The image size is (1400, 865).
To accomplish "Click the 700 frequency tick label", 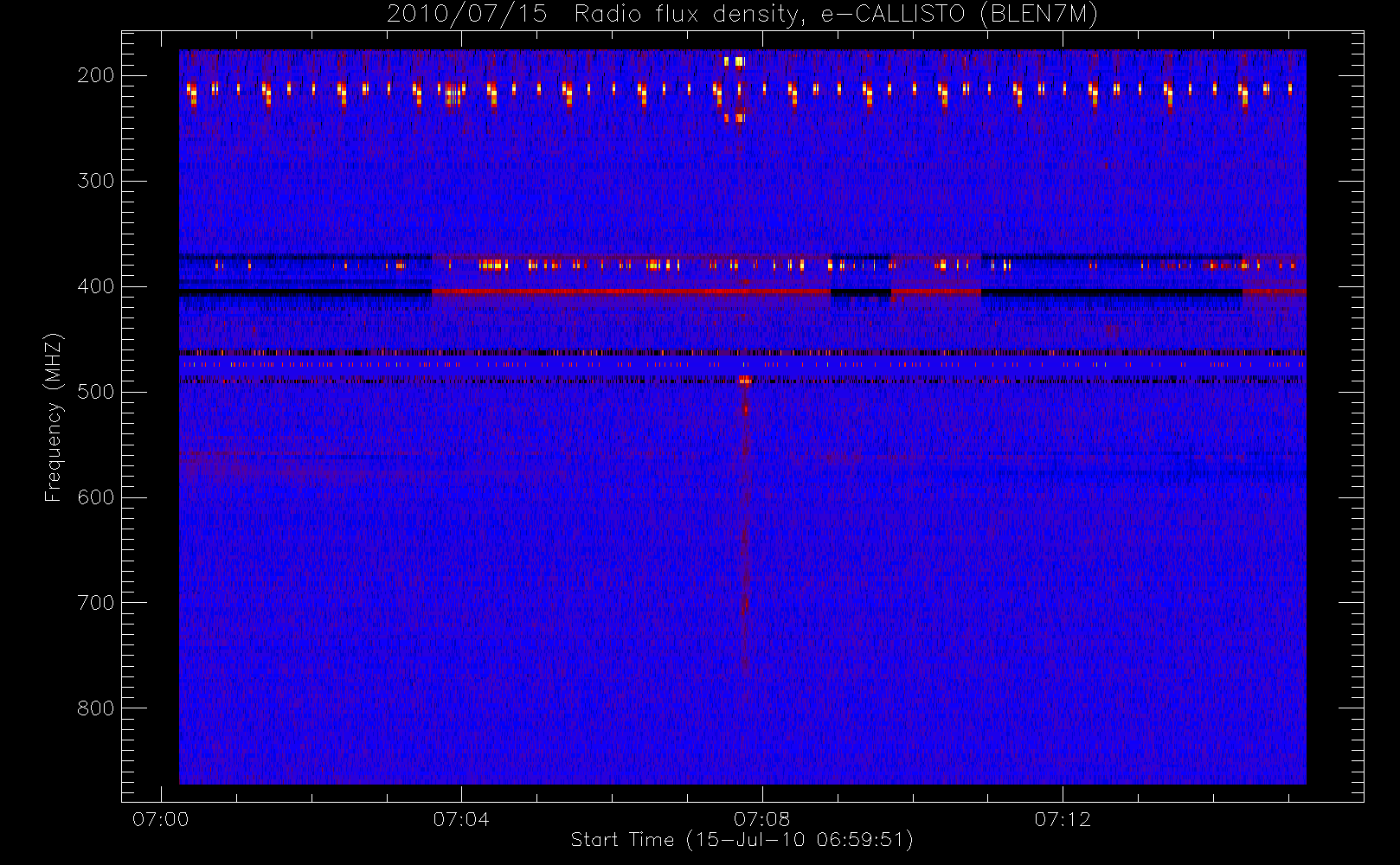I will point(96,603).
